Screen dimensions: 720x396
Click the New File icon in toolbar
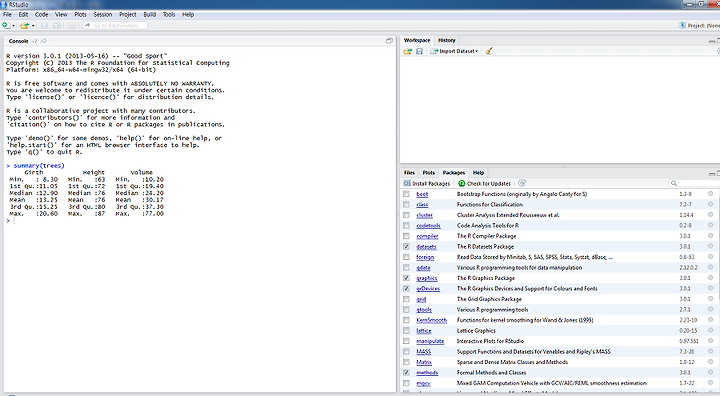click(6, 25)
